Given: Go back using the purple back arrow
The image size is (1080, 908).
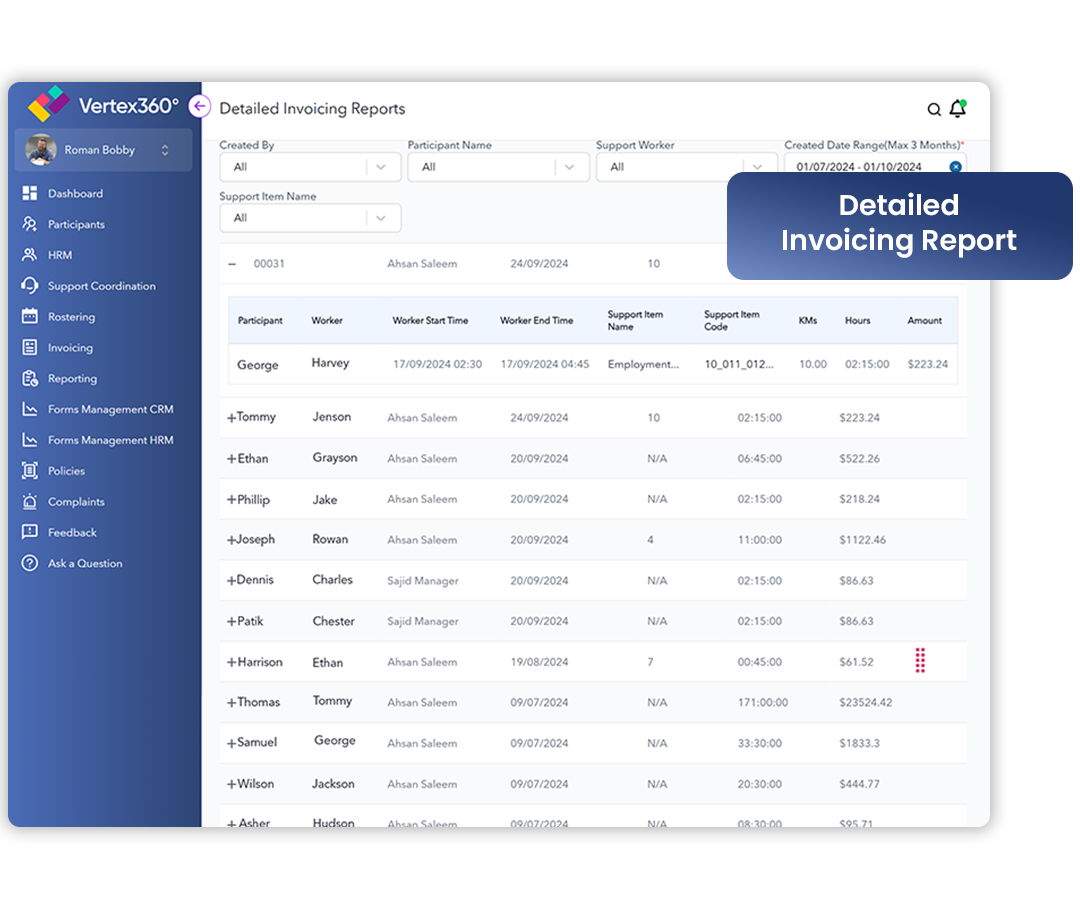Looking at the screenshot, I should pyautogui.click(x=199, y=106).
